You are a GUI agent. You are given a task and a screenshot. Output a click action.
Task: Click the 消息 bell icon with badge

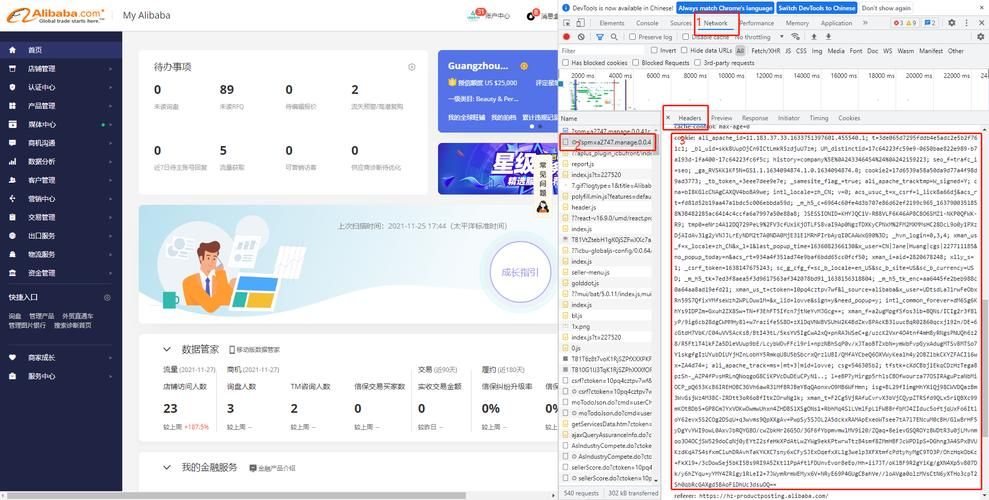531,15
